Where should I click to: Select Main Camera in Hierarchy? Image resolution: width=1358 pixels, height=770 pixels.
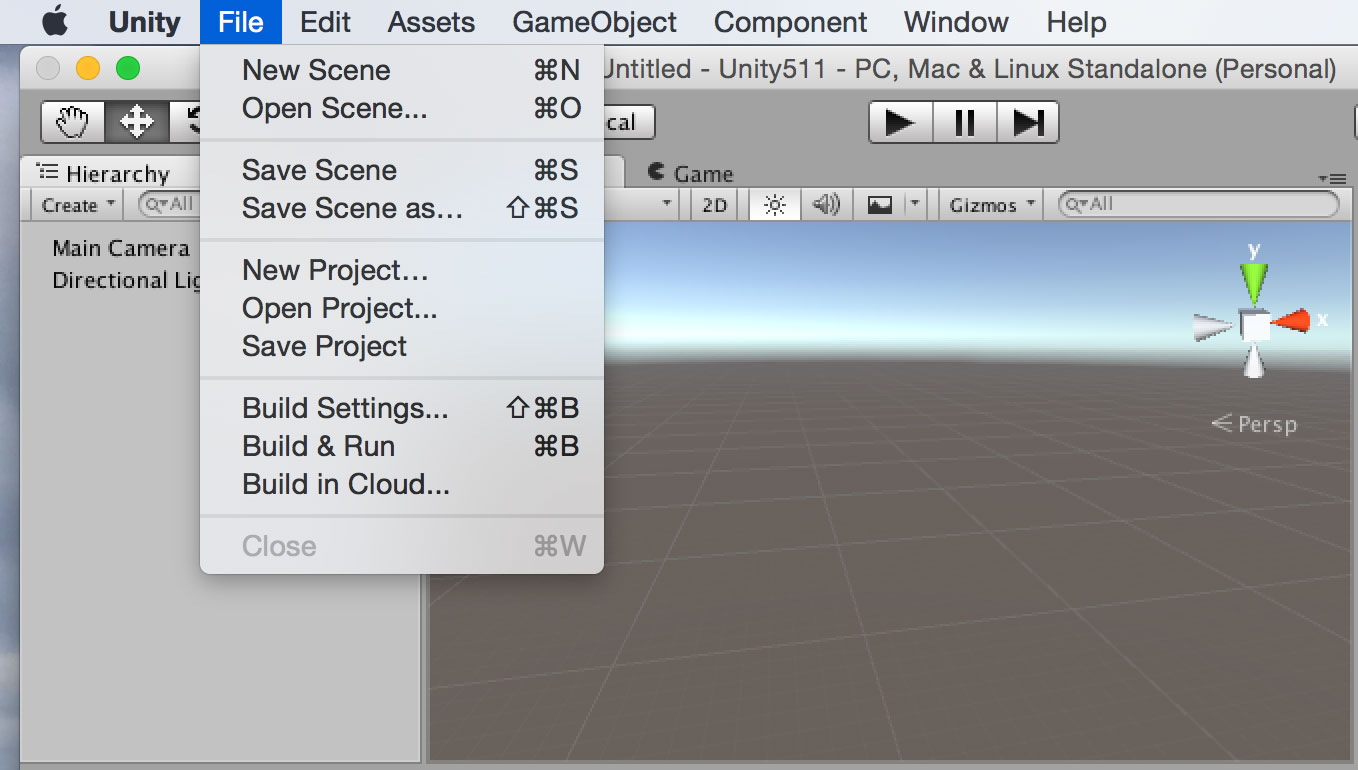[121, 248]
